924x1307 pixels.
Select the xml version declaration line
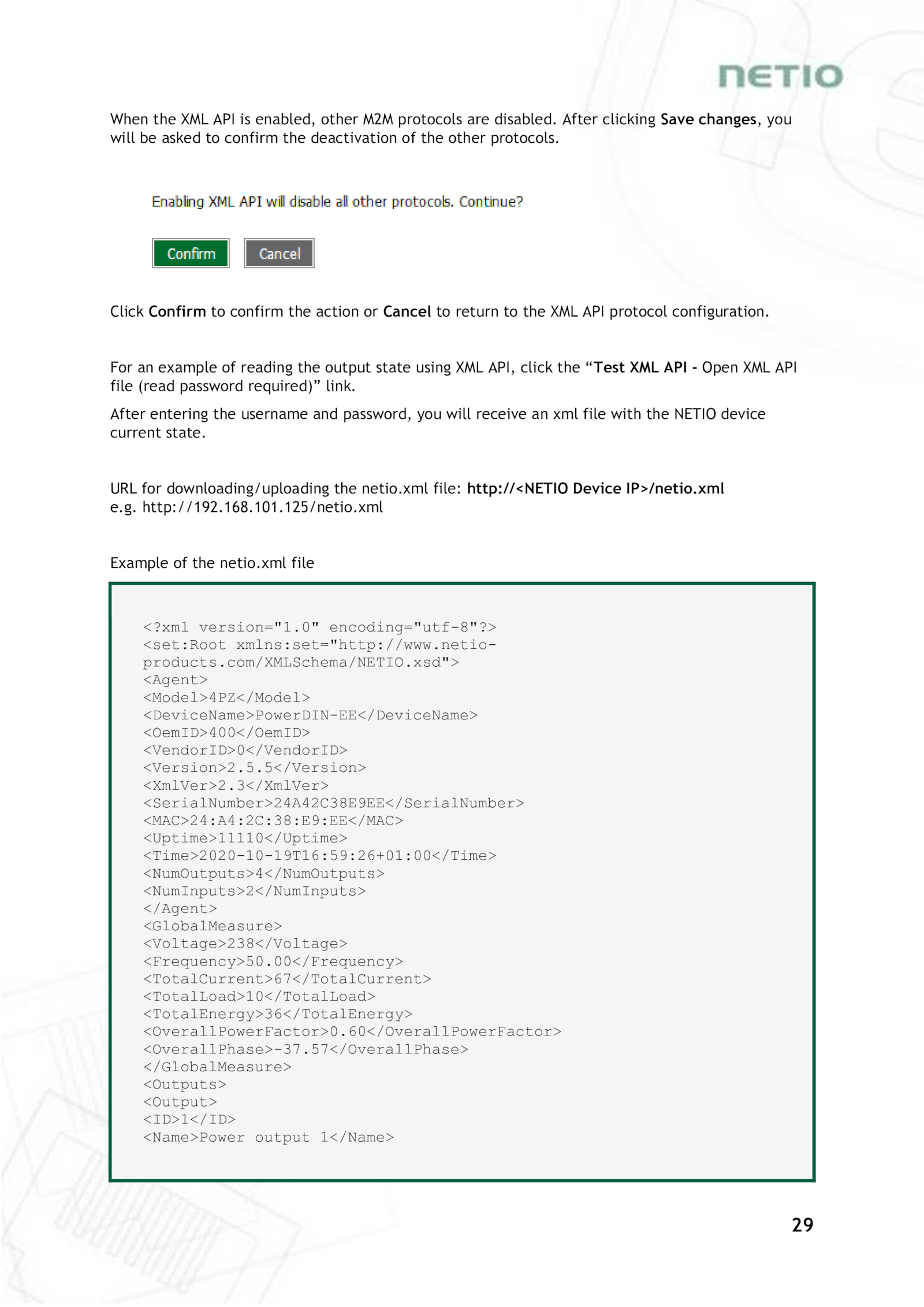pos(319,627)
